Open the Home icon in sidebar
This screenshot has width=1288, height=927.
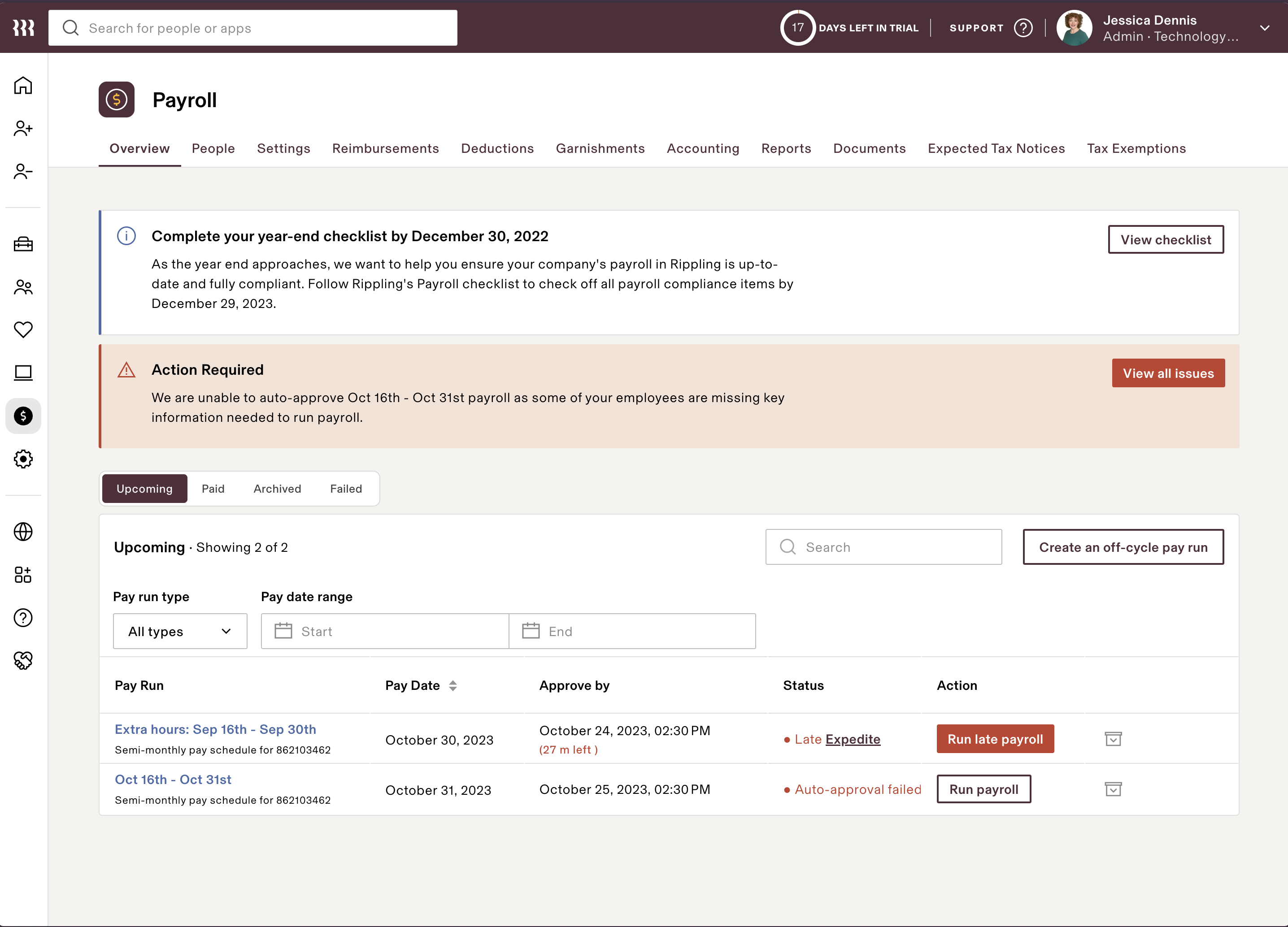(23, 86)
